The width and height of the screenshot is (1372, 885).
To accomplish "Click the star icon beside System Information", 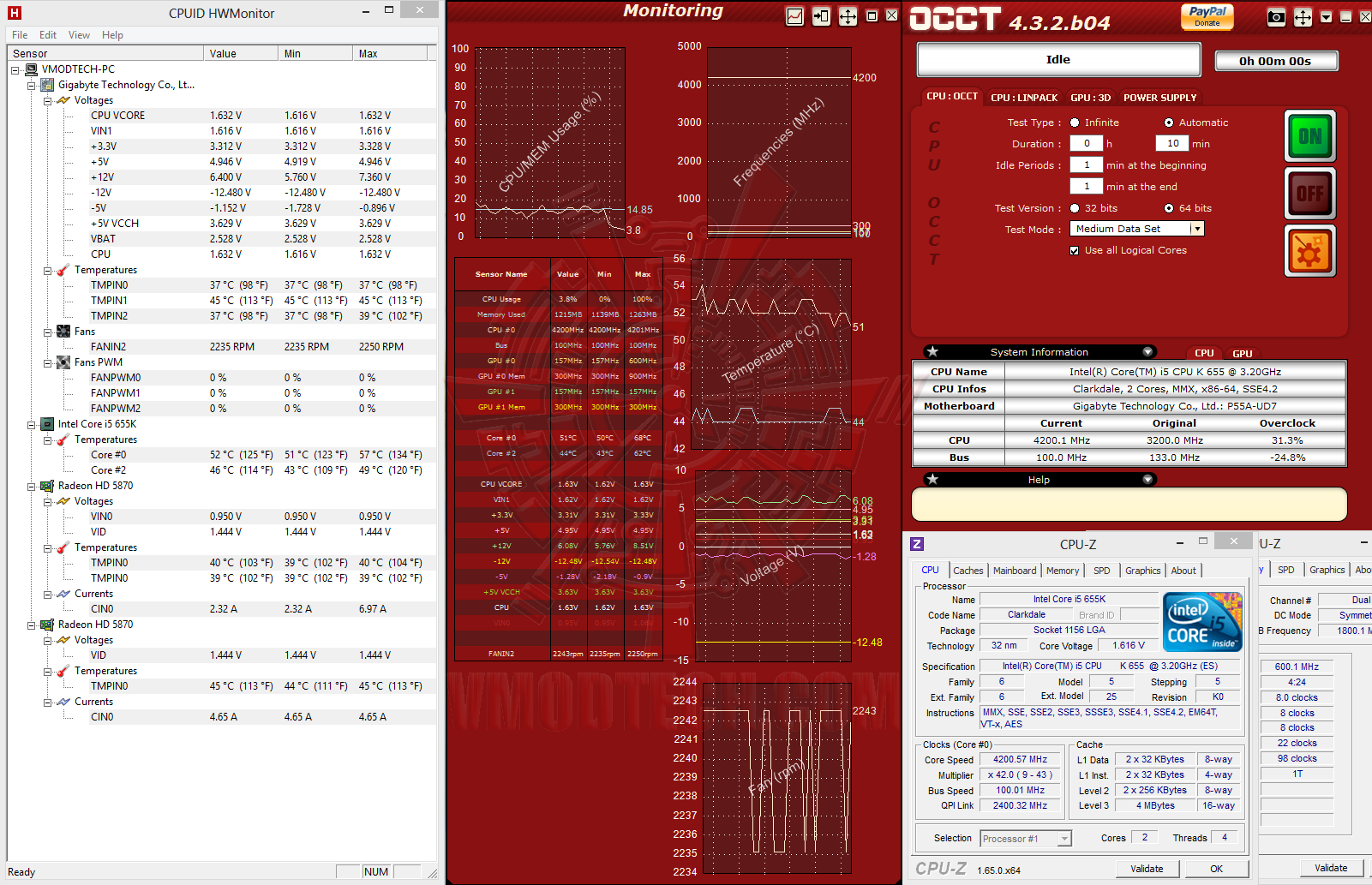I will click(933, 351).
